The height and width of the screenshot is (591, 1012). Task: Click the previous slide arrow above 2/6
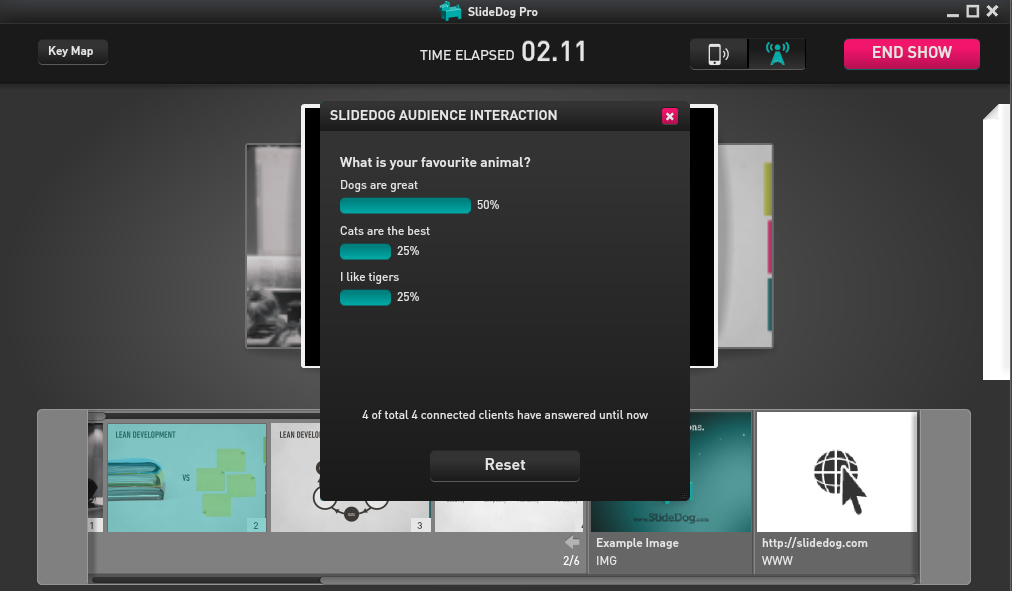572,542
